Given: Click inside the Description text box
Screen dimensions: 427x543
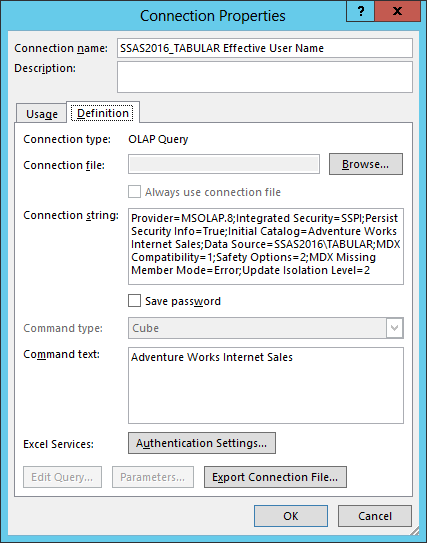Looking at the screenshot, I should [x=265, y=77].
